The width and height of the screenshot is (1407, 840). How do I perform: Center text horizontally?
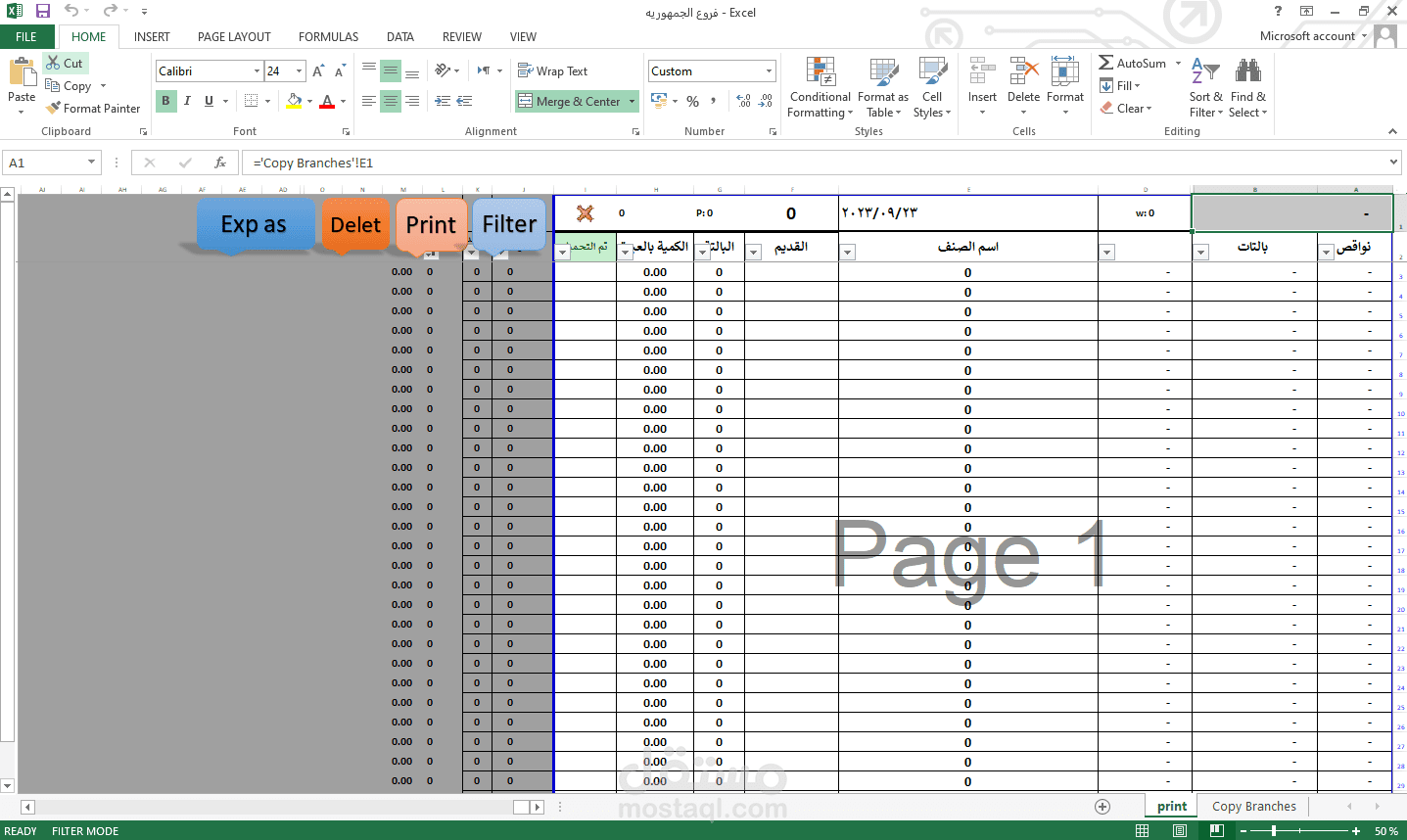pos(391,101)
